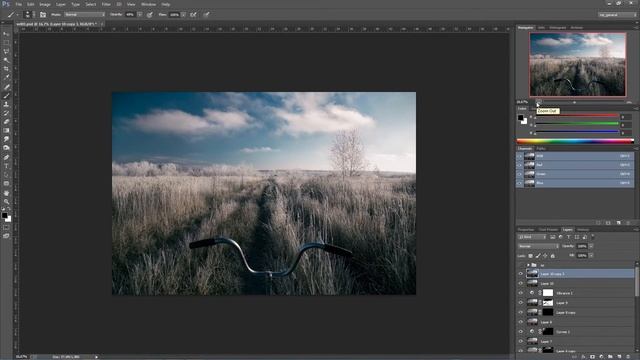The width and height of the screenshot is (640, 360).
Task: Open the layer blend mode dropdown
Action: tap(538, 246)
